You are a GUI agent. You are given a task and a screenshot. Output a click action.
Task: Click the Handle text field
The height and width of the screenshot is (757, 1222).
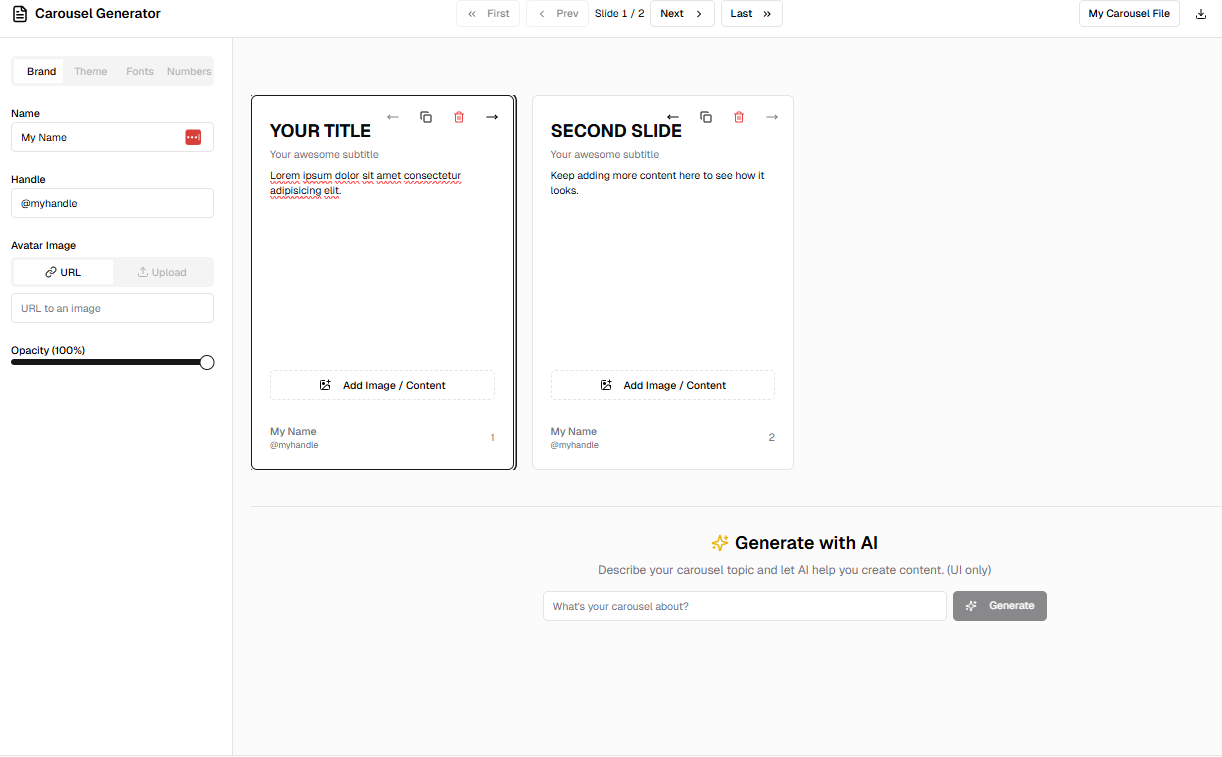coord(112,203)
